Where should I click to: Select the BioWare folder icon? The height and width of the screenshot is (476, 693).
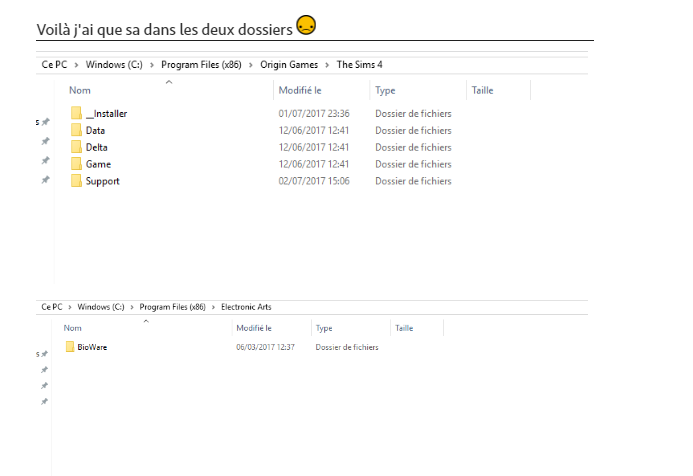70,347
